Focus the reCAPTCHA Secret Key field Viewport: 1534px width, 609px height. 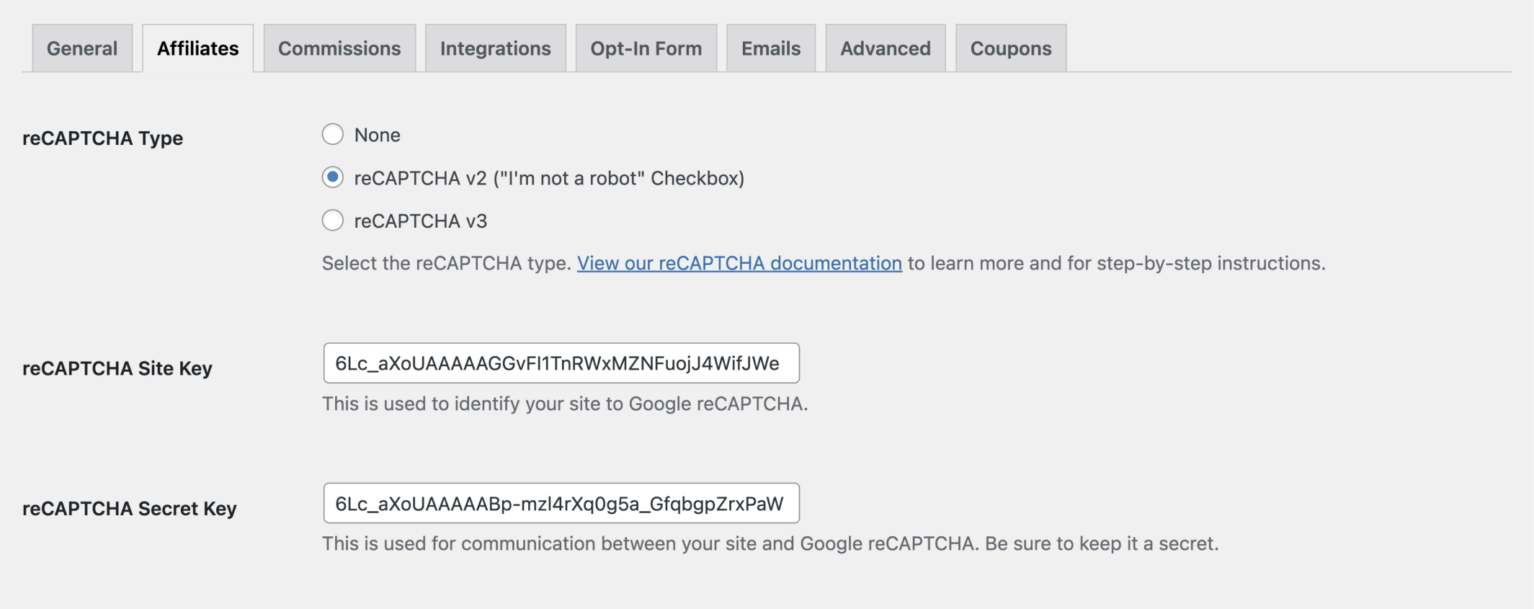point(560,503)
